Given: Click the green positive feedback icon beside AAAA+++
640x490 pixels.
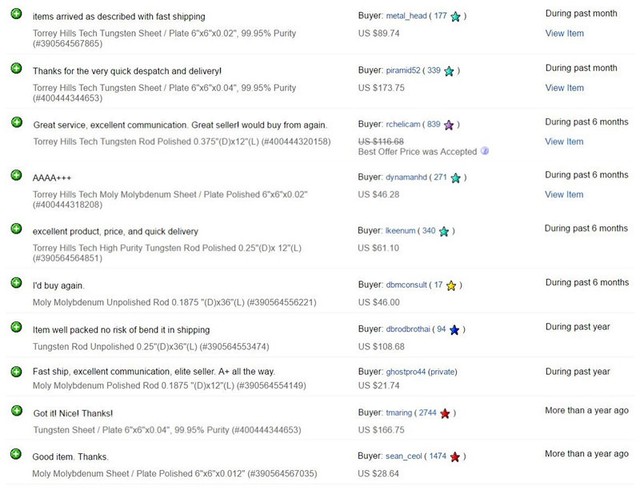Looking at the screenshot, I should (x=16, y=175).
